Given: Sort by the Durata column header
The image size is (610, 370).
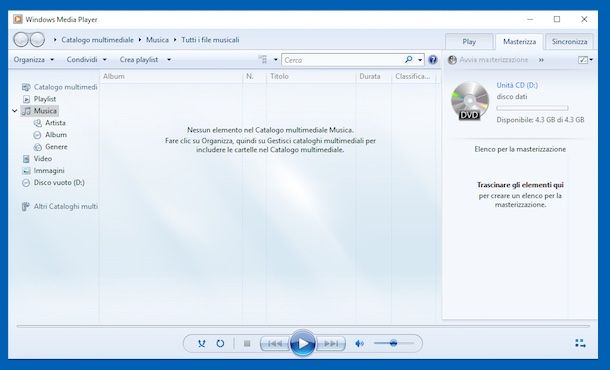Looking at the screenshot, I should pyautogui.click(x=373, y=76).
